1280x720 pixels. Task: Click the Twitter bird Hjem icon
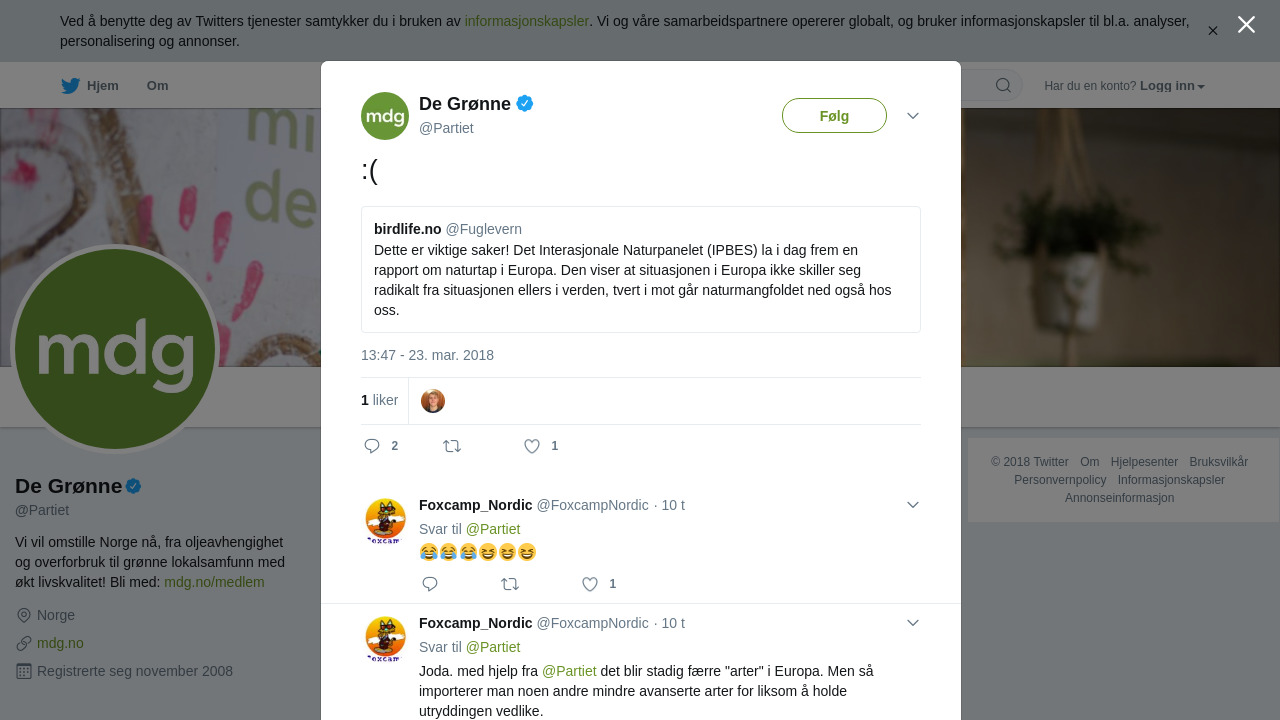70,86
